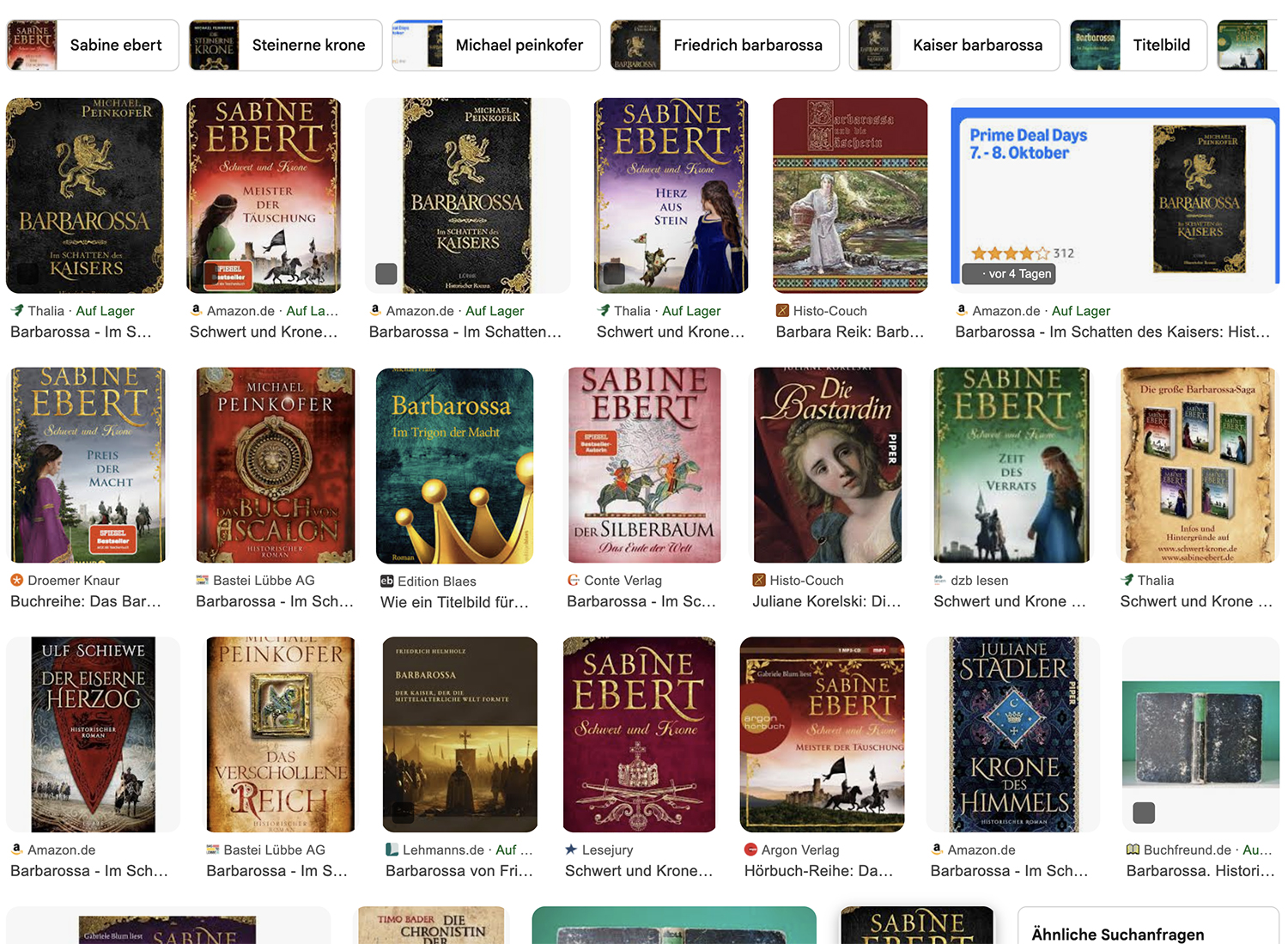The image size is (1288, 944).
Task: Open Der eiserne Herzog cover by Ulf Schiewe
Action: [94, 734]
